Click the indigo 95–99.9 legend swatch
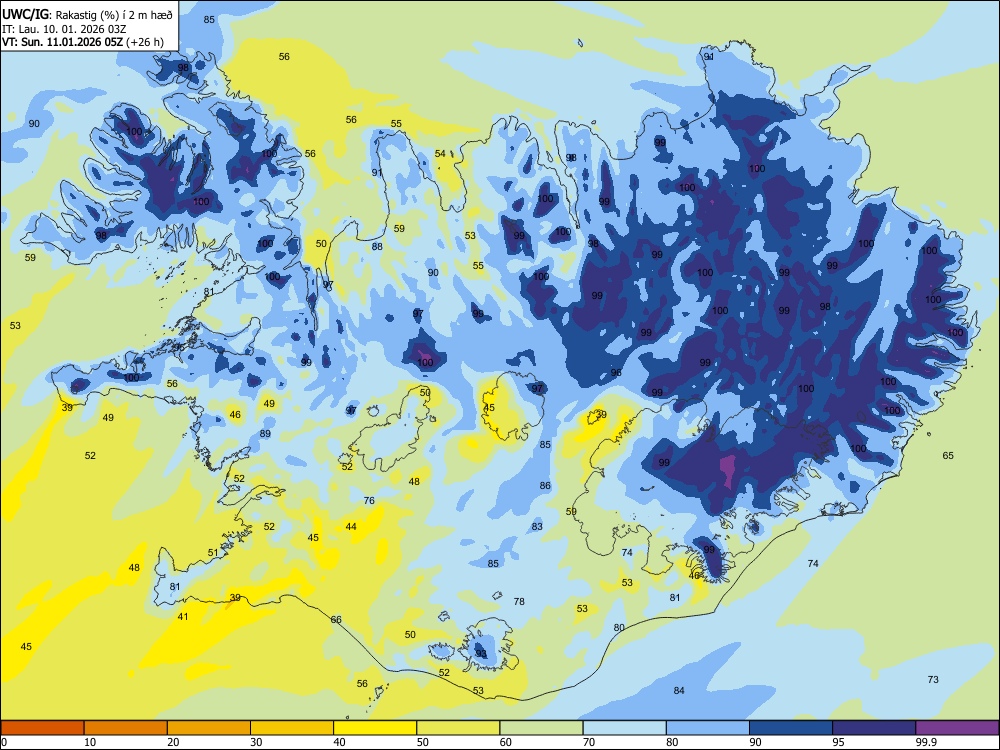The height and width of the screenshot is (750, 1000). 874,728
